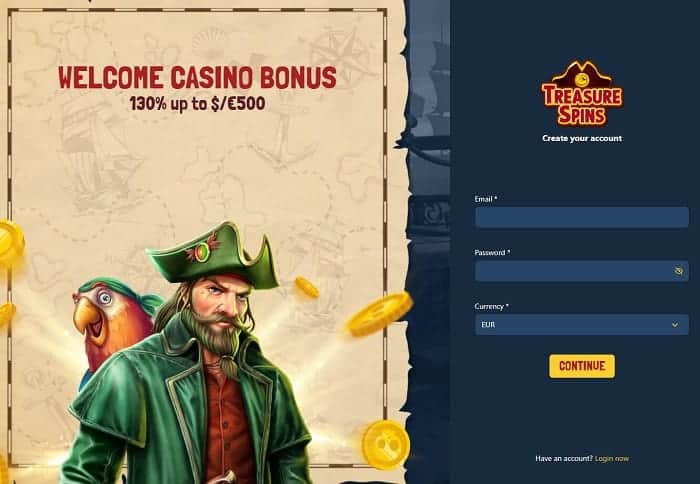Open the Login now link
This screenshot has height=484, width=700.
point(612,459)
